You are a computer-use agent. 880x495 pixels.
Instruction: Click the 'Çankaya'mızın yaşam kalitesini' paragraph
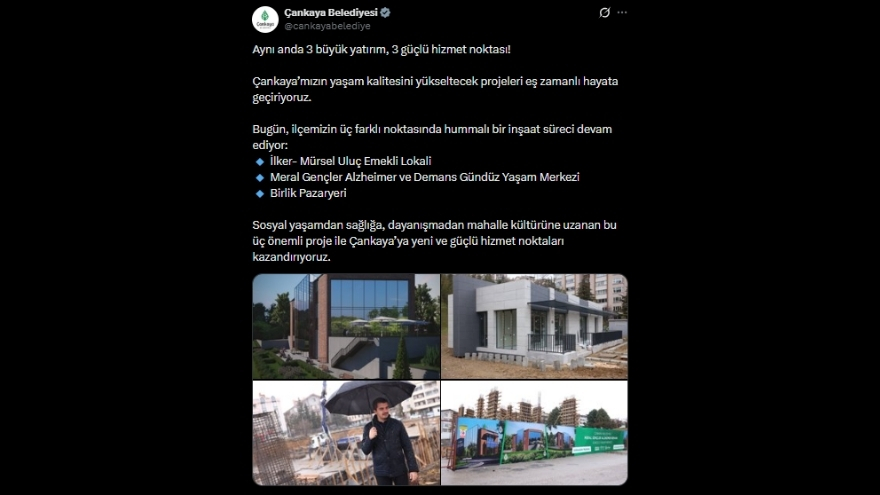(x=435, y=89)
